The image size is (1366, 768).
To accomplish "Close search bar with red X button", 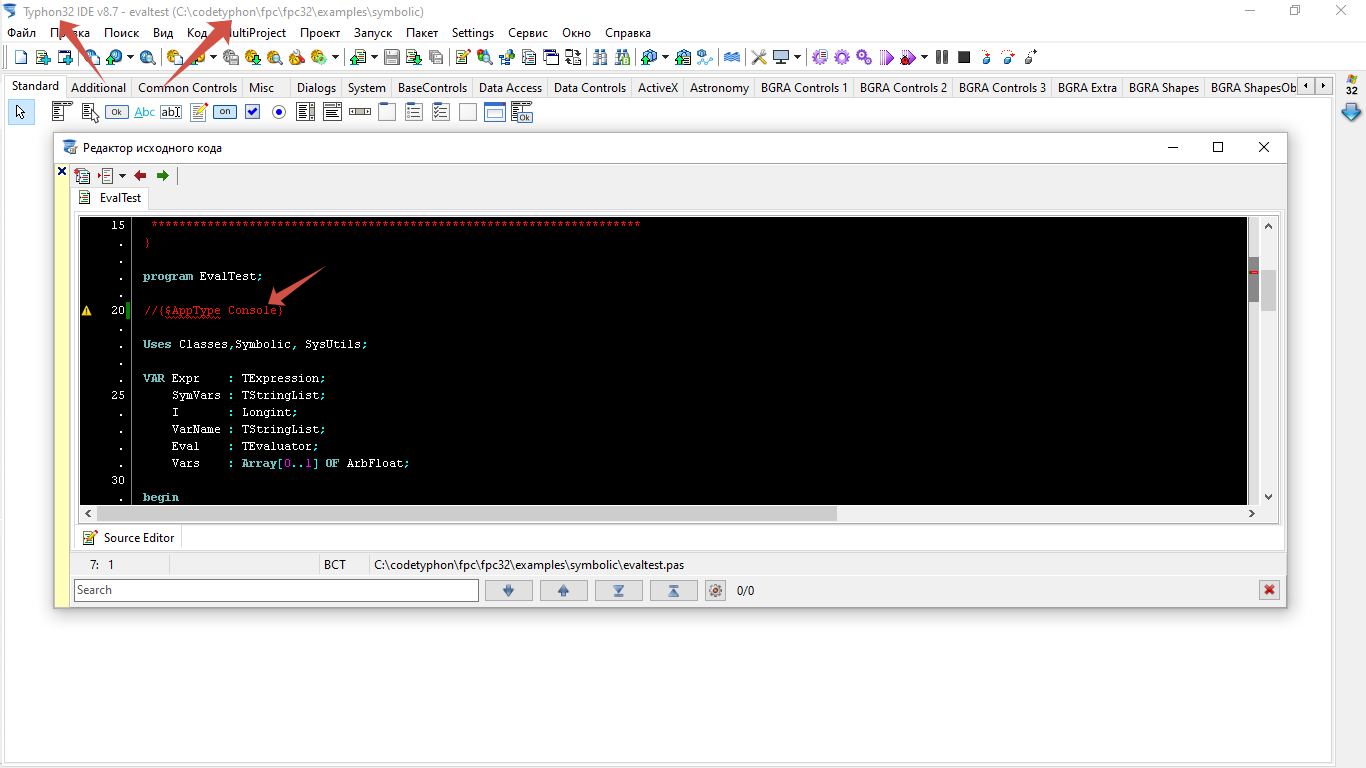I will tap(1269, 590).
